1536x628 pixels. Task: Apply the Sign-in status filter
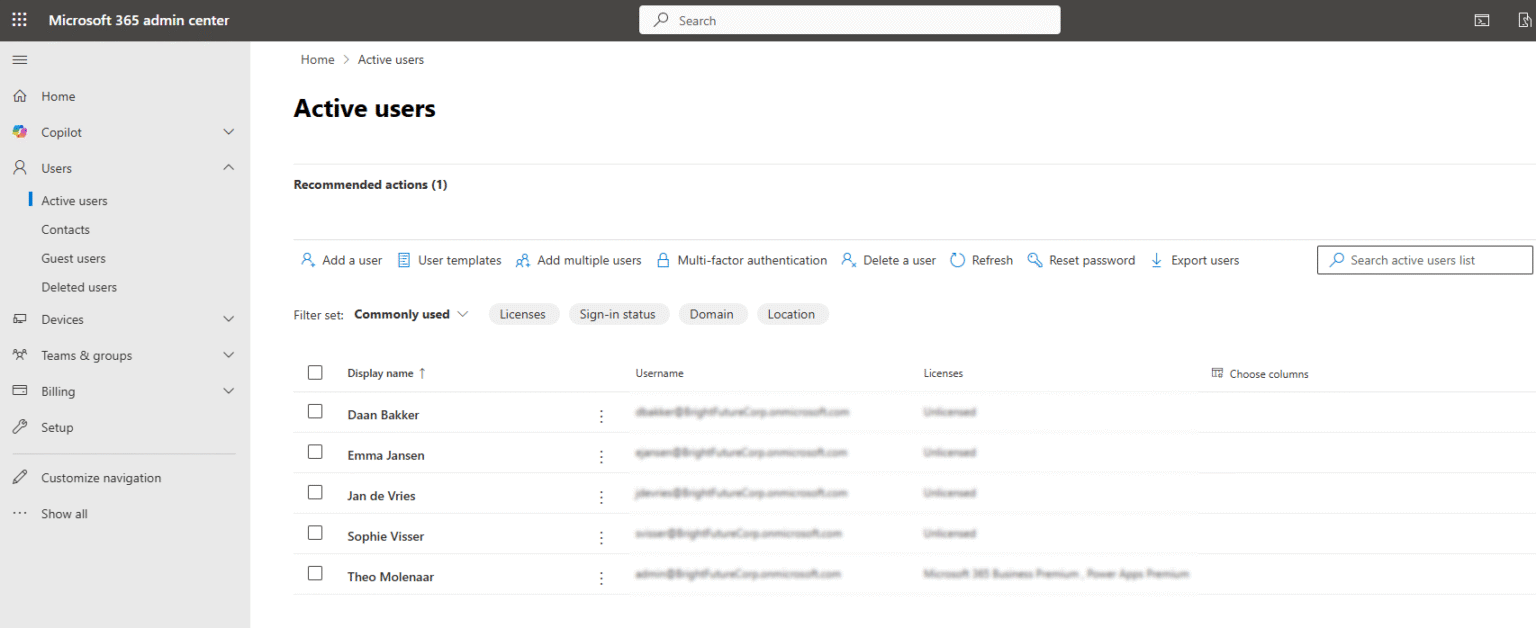click(x=619, y=313)
